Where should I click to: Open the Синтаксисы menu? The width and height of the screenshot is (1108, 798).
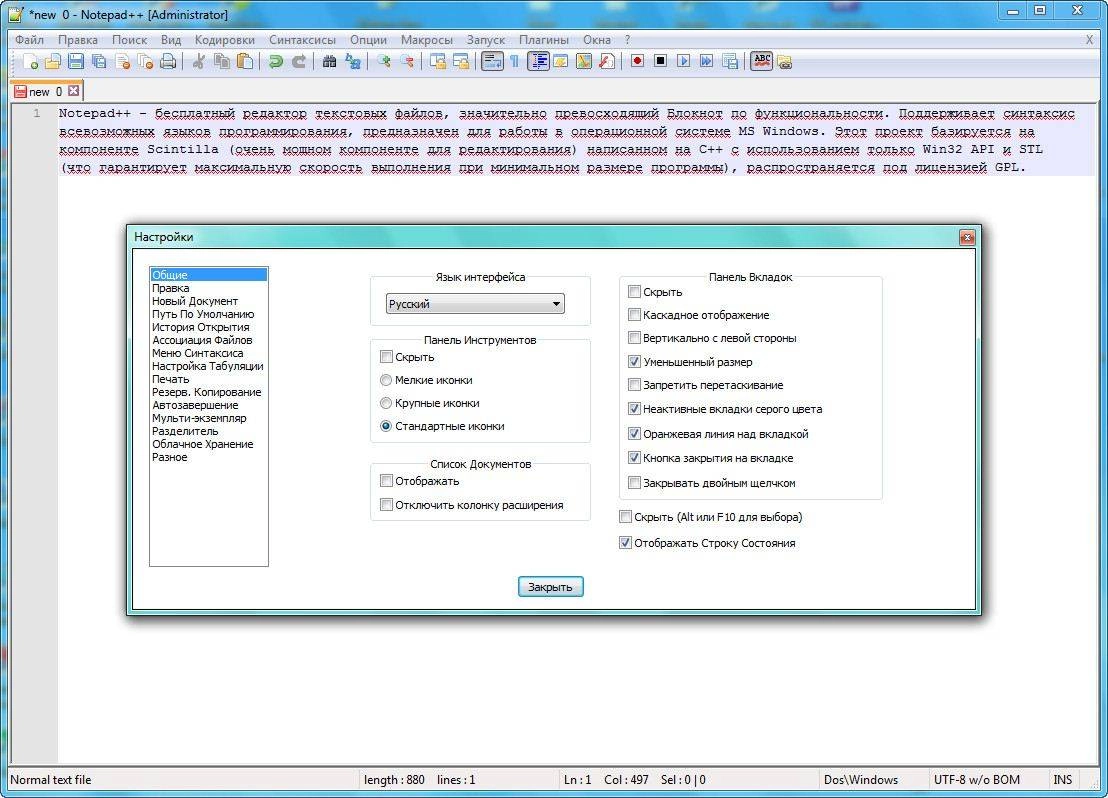[302, 40]
